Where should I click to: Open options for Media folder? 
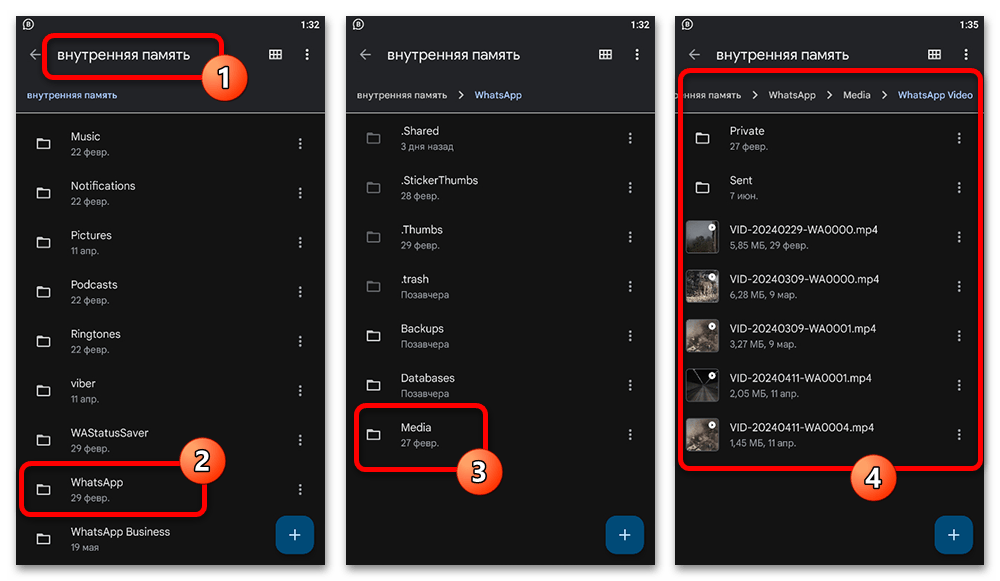click(x=630, y=434)
